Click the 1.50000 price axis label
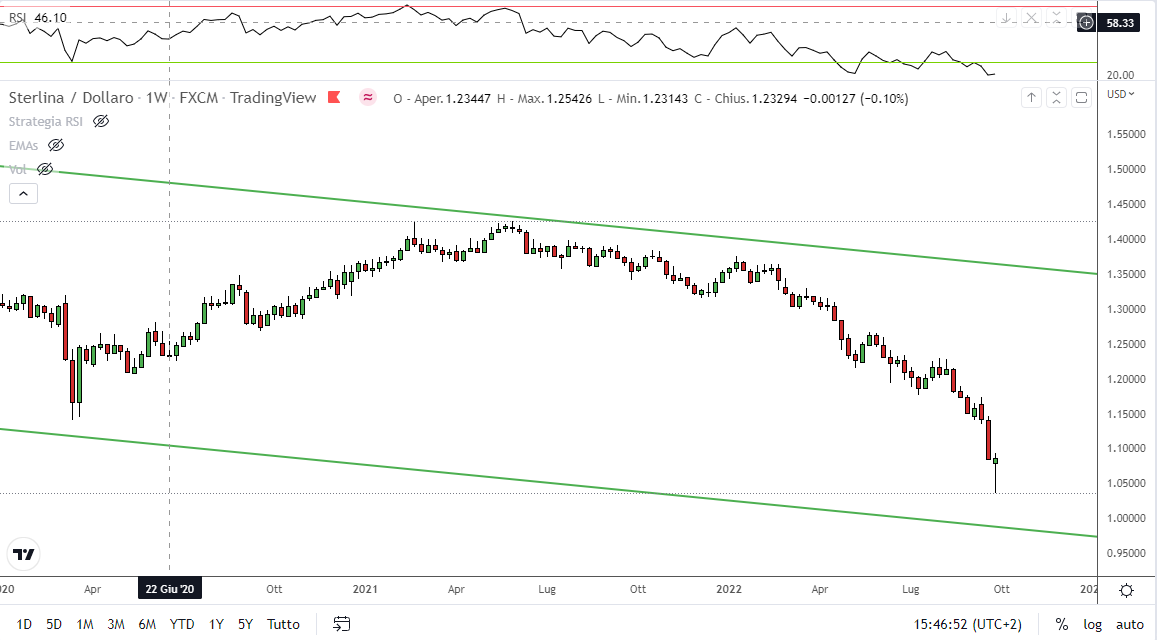Screen dimensions: 1157x640 1126,169
